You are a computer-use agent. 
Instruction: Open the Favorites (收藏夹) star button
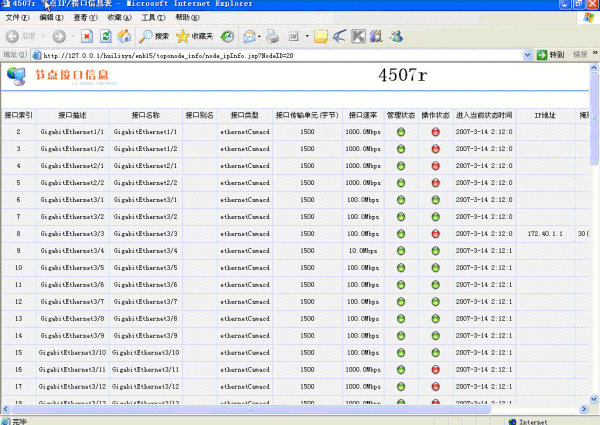(x=194, y=36)
